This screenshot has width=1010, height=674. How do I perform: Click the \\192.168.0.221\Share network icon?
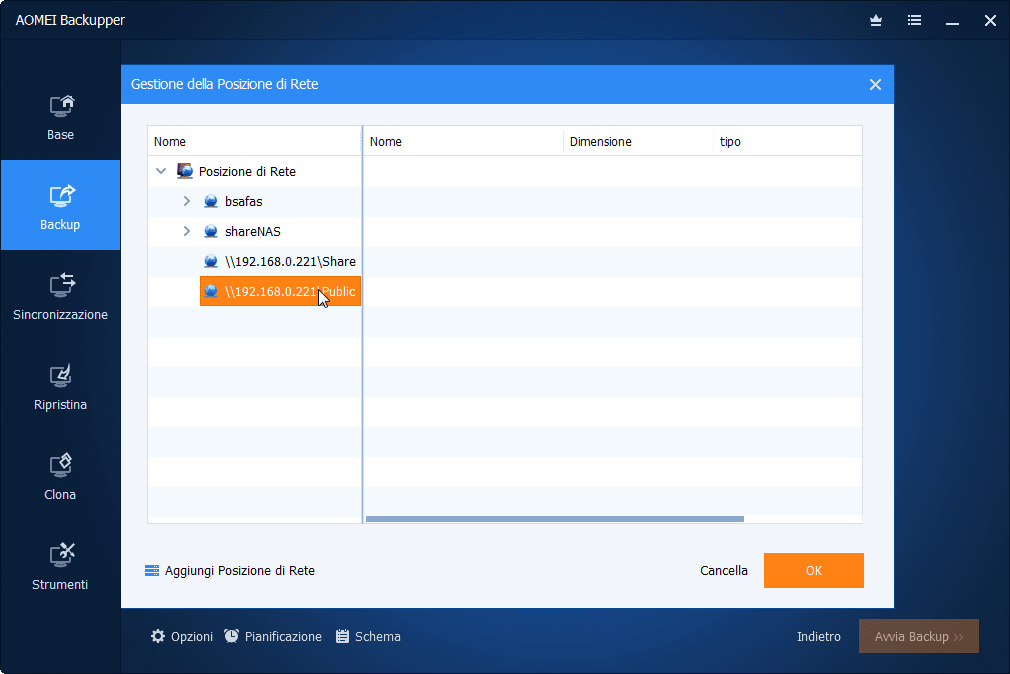click(x=211, y=262)
